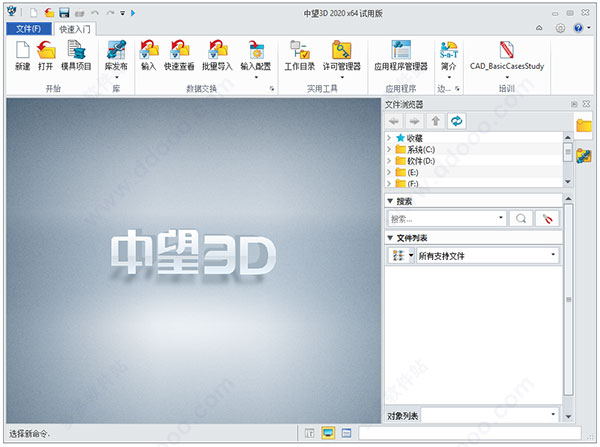This screenshot has width=600, height=447.
Task: Click the Library Publish (库发布) icon
Action: pyautogui.click(x=116, y=51)
